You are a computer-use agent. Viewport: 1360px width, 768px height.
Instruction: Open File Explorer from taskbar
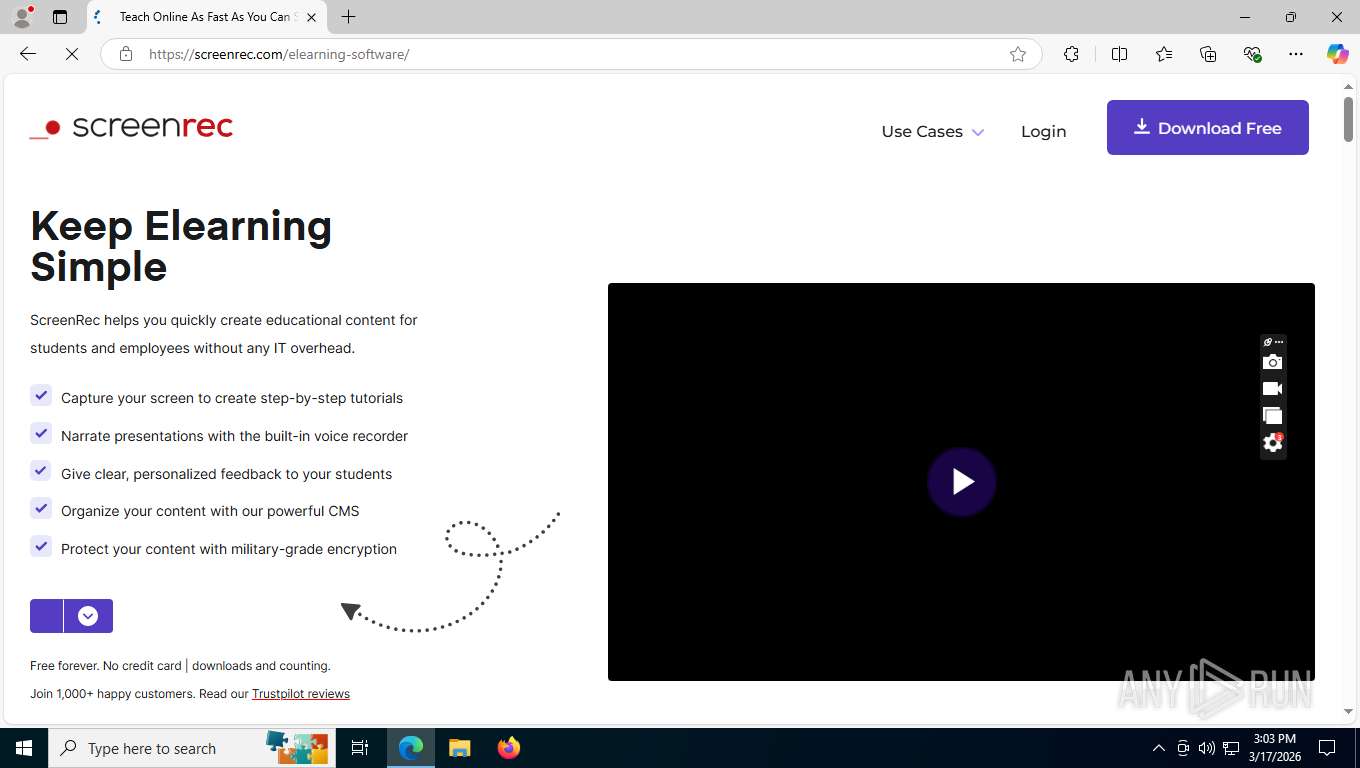(459, 748)
